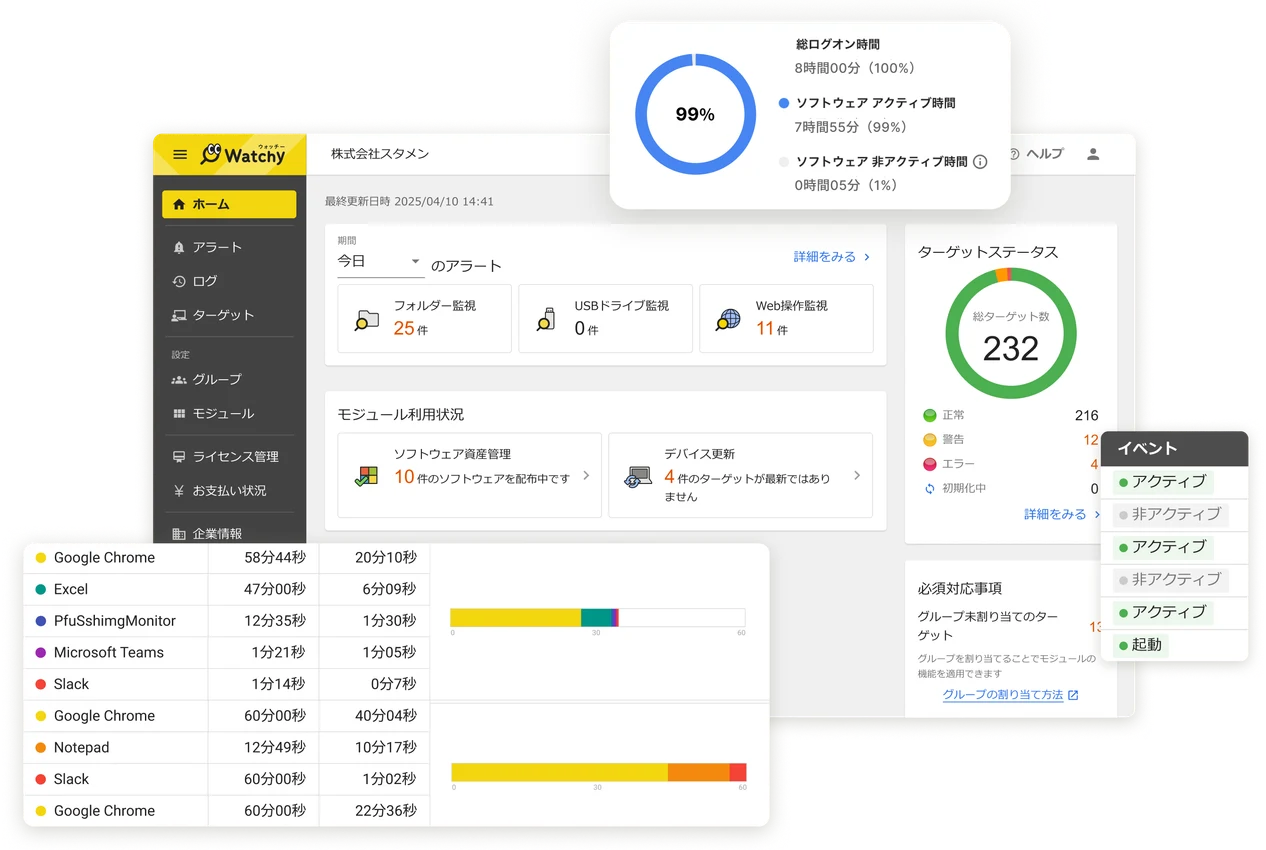Open the グループの割り当て方法 link
1266x850 pixels.
click(x=1002, y=695)
